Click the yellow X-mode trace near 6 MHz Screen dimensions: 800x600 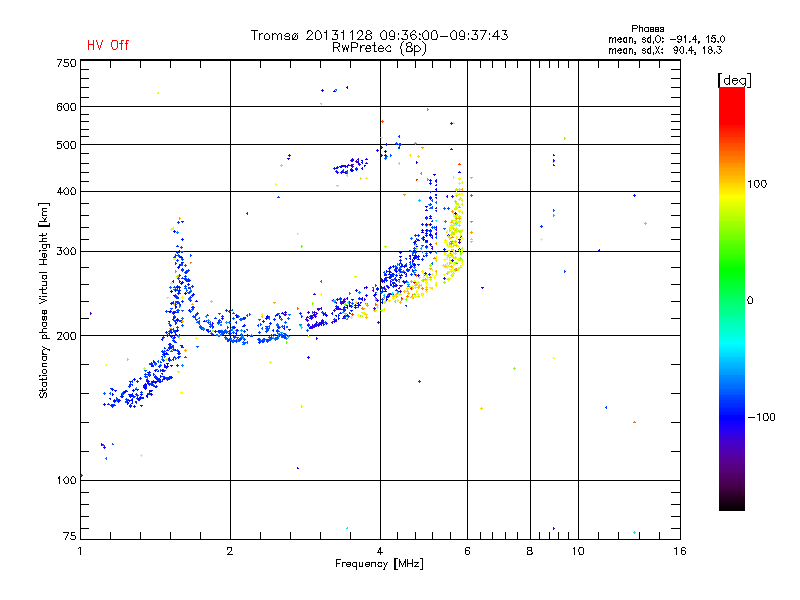(454, 232)
